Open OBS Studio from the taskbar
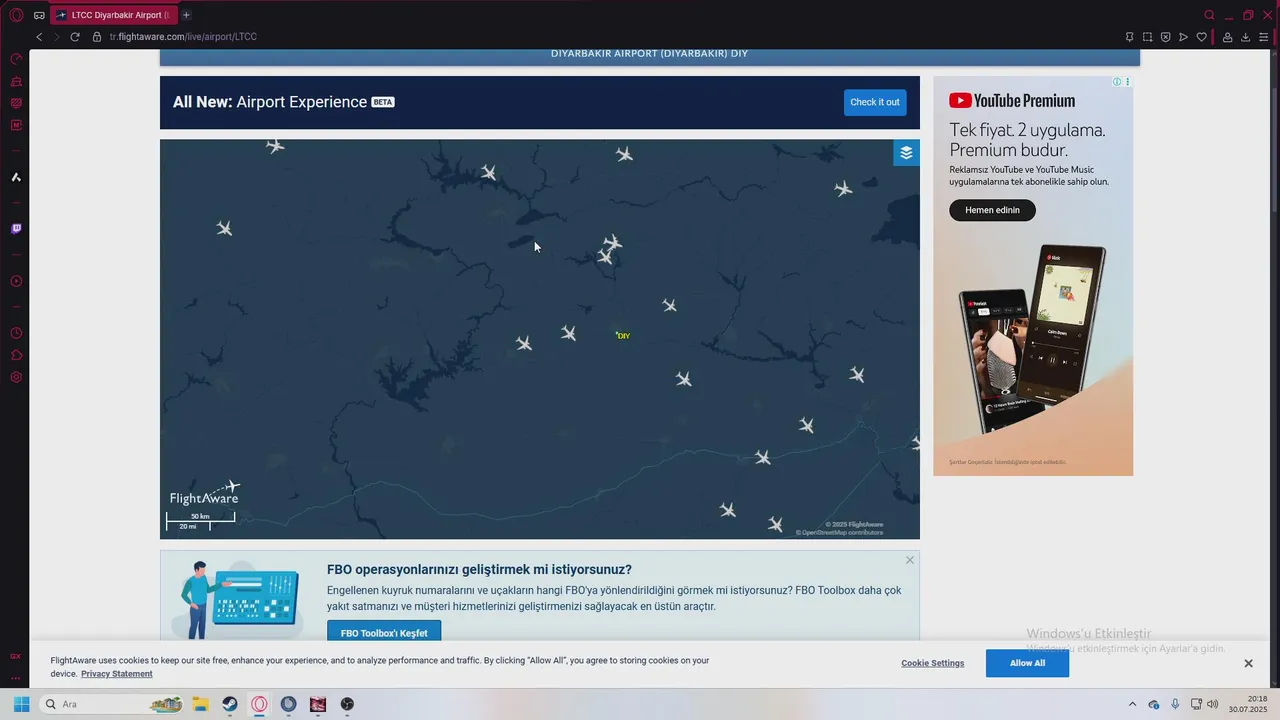Screen dimensions: 1280x720 coord(347,704)
